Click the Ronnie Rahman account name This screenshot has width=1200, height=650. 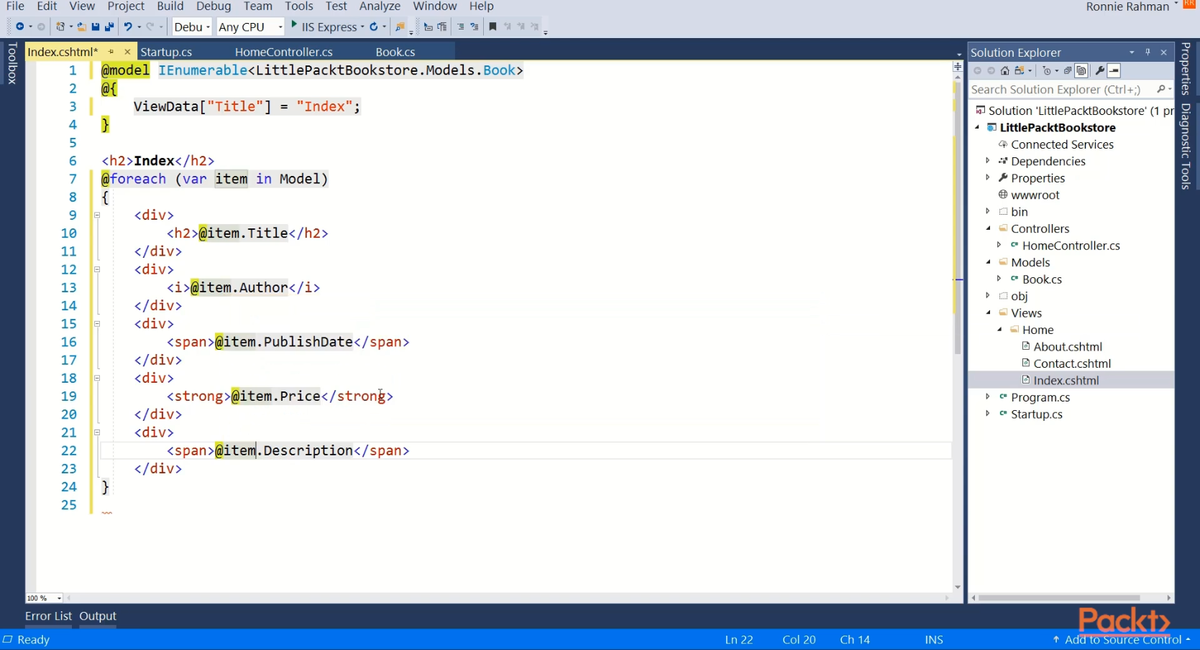click(x=1127, y=7)
